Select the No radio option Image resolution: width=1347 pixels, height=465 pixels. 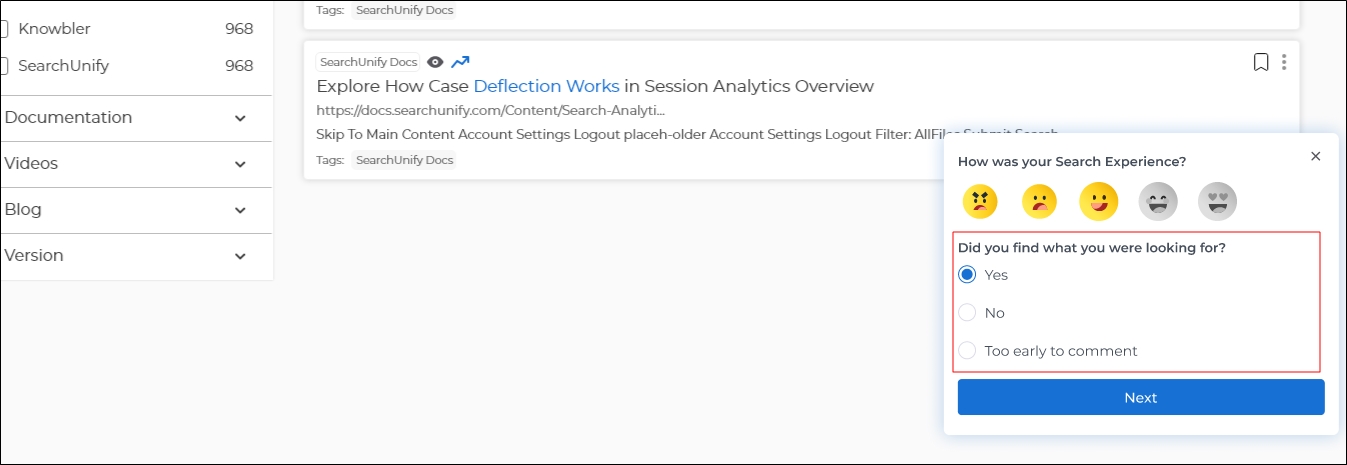click(967, 313)
